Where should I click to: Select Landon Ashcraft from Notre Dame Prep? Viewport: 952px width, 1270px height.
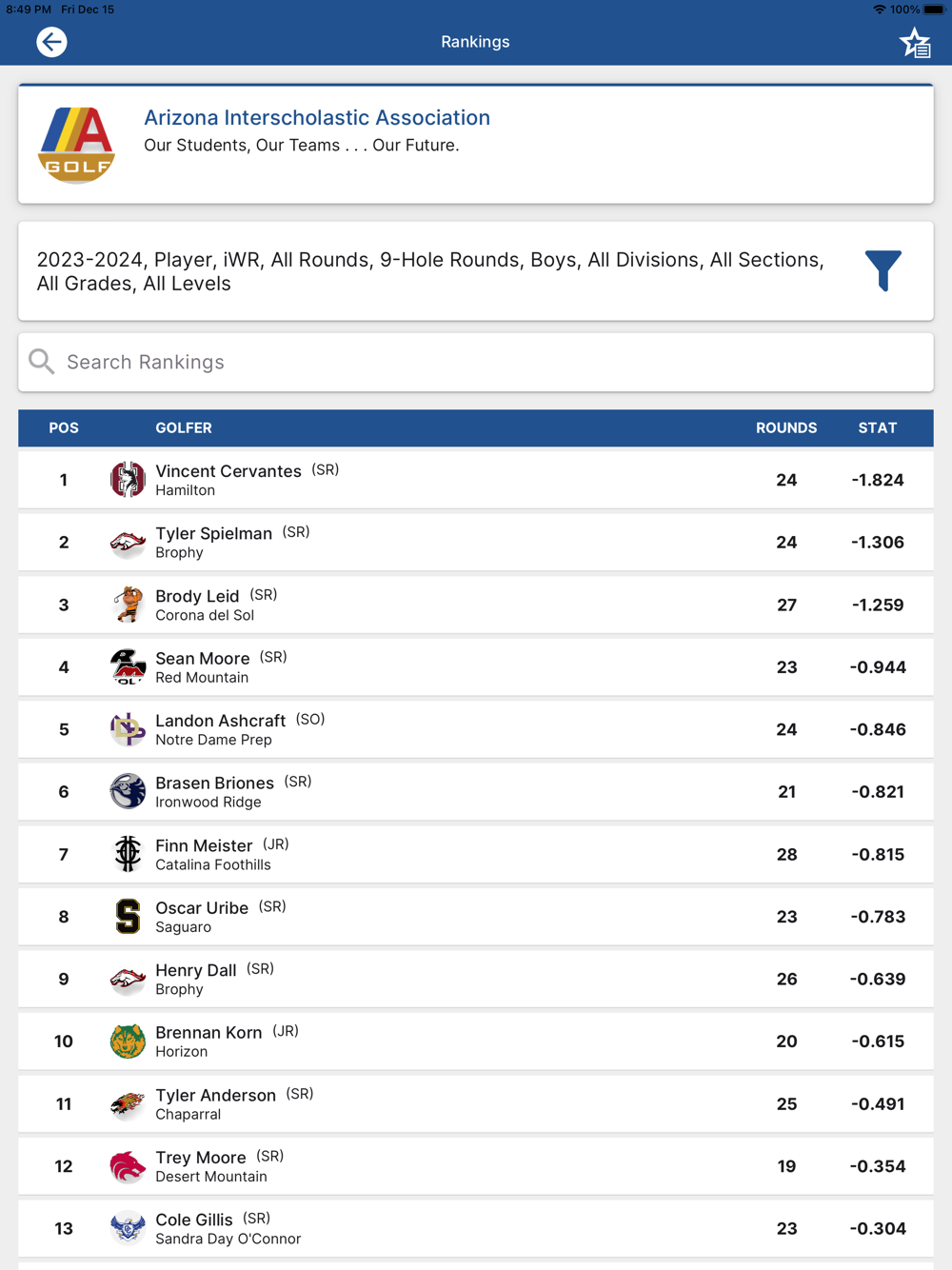tap(476, 729)
